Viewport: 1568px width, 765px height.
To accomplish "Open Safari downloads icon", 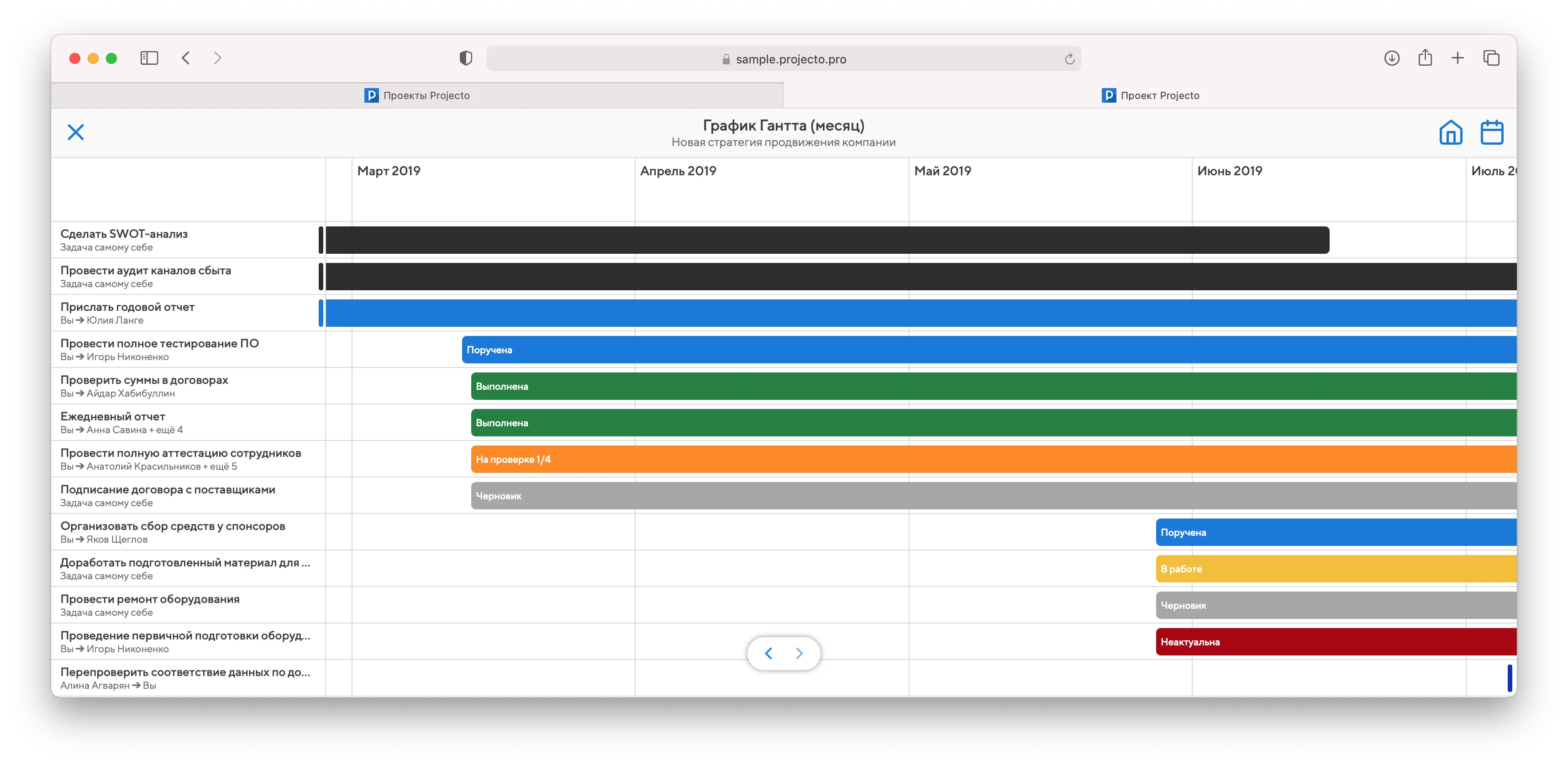I will 1391,58.
